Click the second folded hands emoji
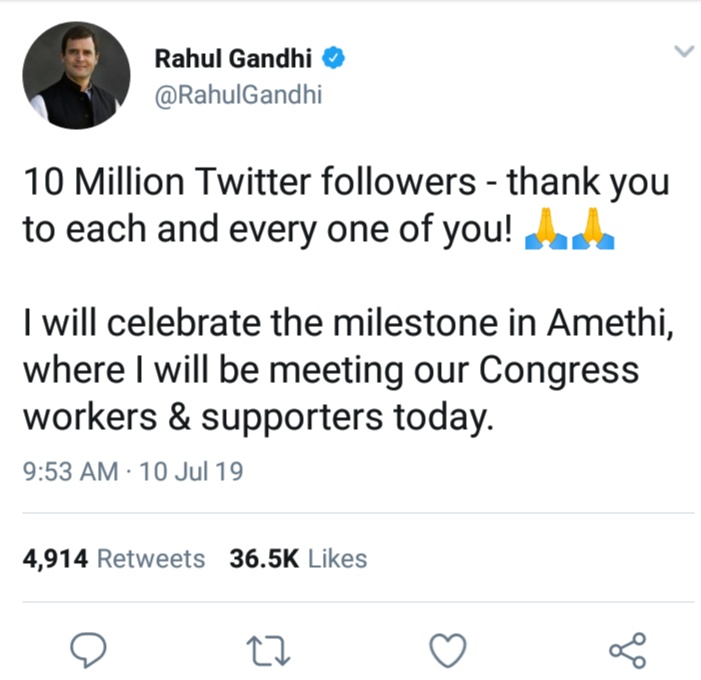 click(x=594, y=231)
